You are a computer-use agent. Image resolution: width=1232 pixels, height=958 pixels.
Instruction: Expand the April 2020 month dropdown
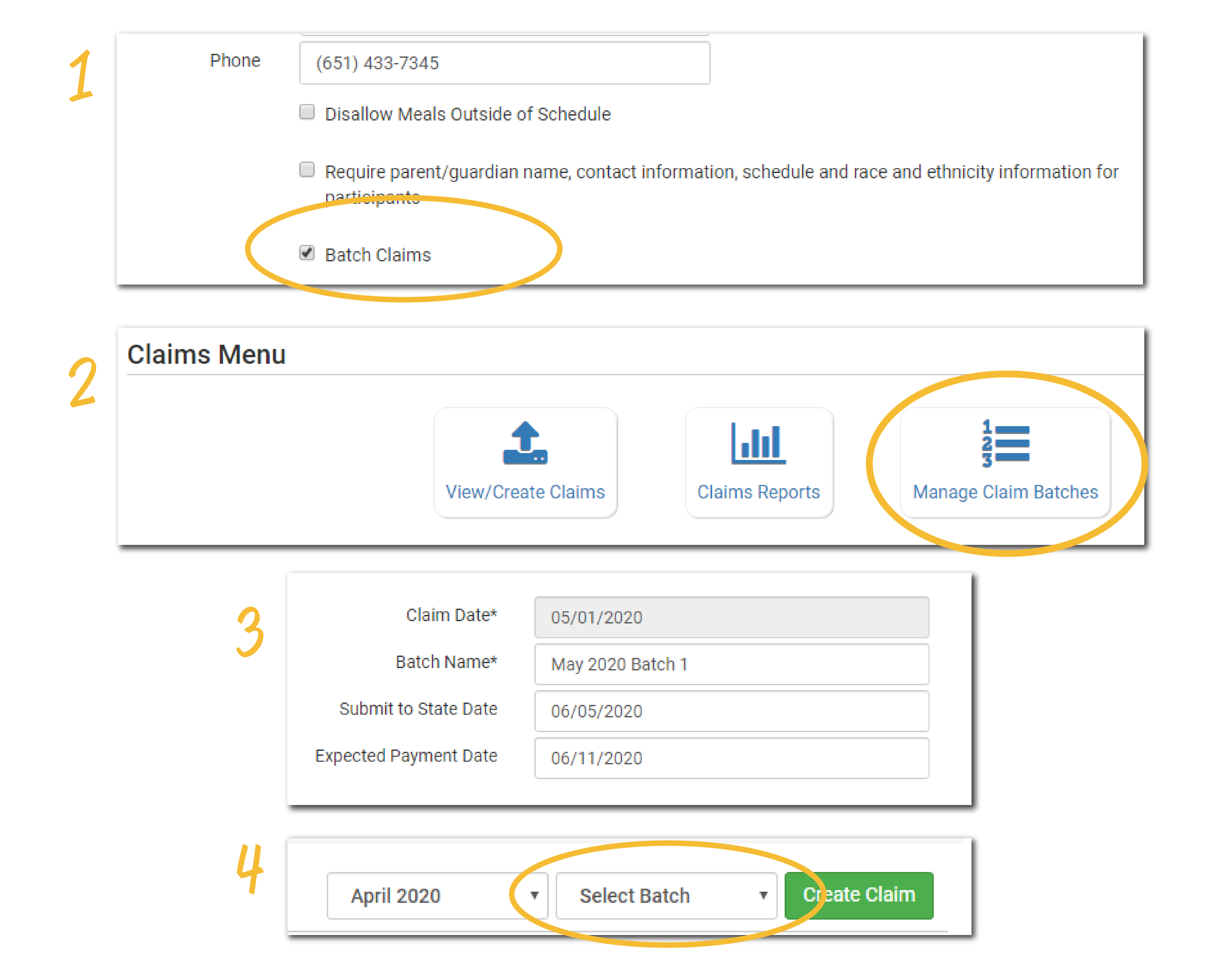tap(437, 895)
